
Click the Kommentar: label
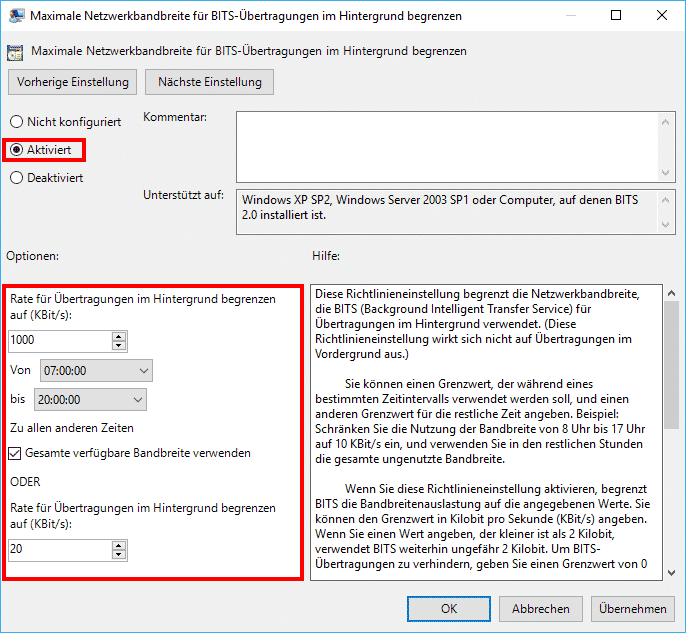point(175,117)
